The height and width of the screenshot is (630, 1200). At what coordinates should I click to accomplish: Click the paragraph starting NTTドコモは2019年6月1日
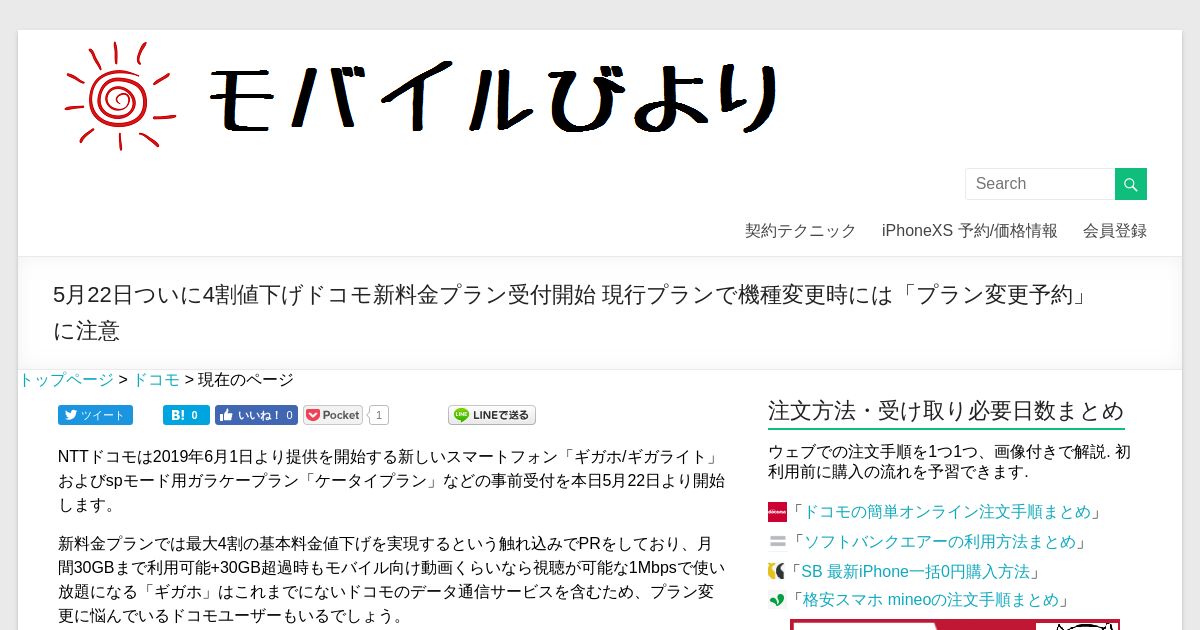coord(392,481)
